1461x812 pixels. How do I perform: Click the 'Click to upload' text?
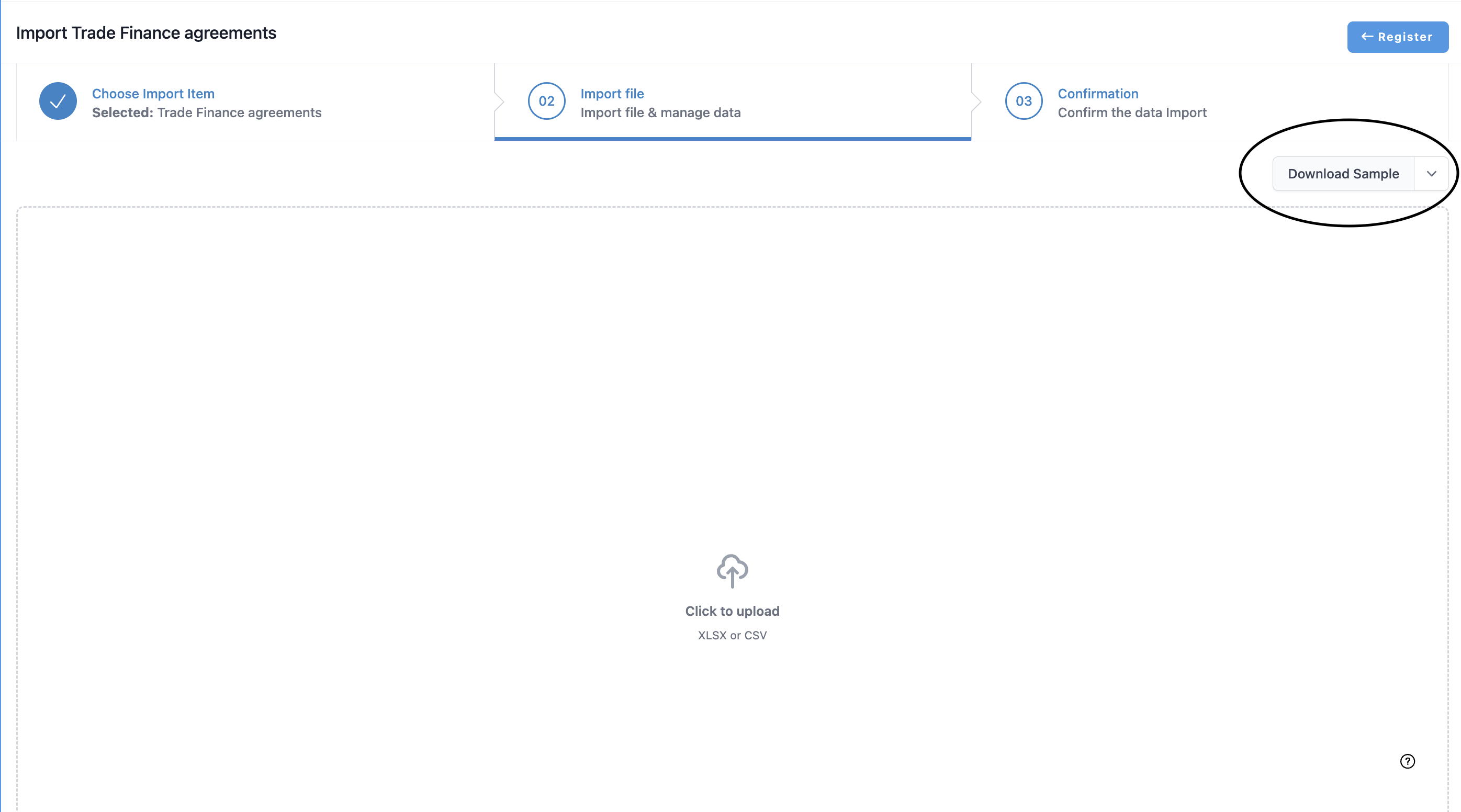pos(732,611)
